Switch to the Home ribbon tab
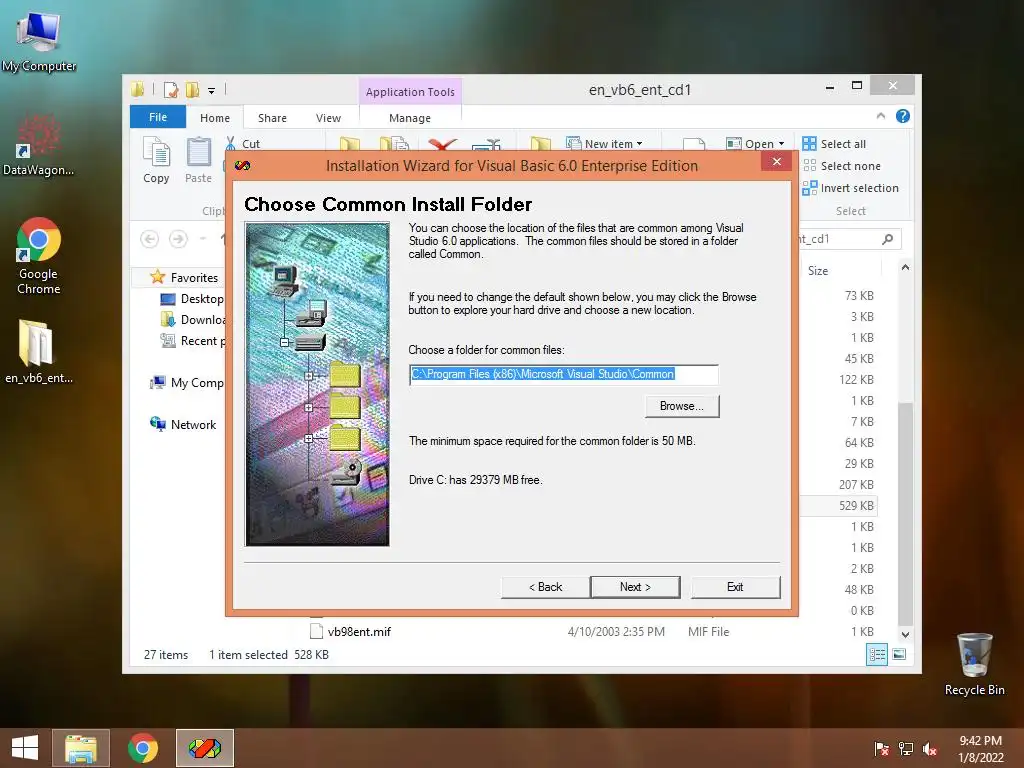 (x=215, y=118)
